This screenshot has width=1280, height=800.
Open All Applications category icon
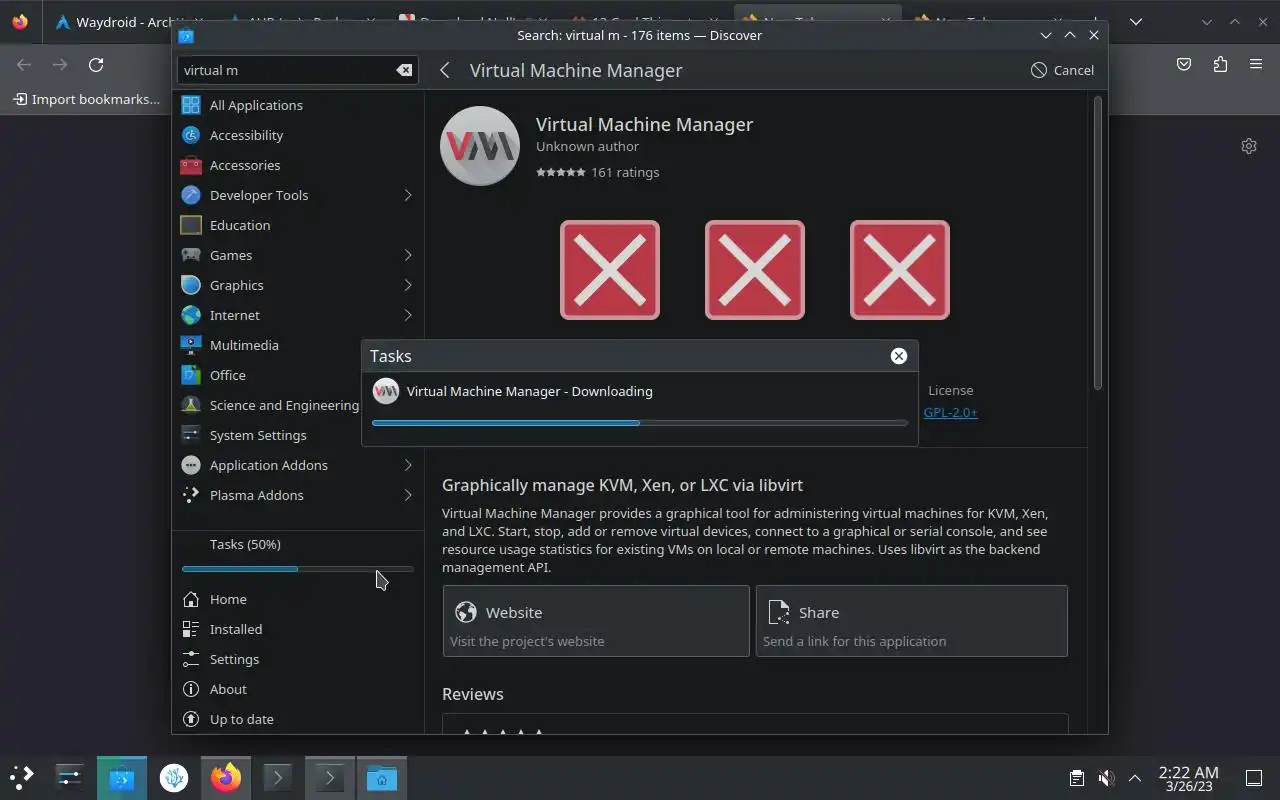tap(191, 105)
